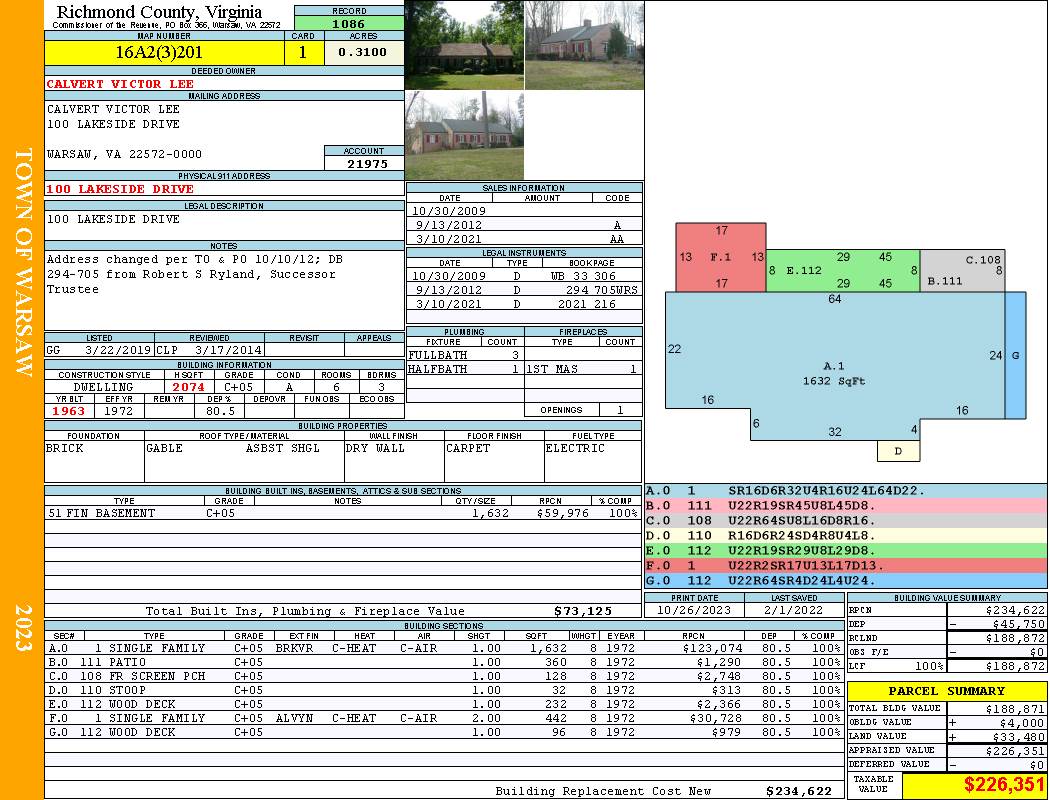Select G.0 112 WOOD DECK row
1050x800 pixels.
[x=445, y=732]
